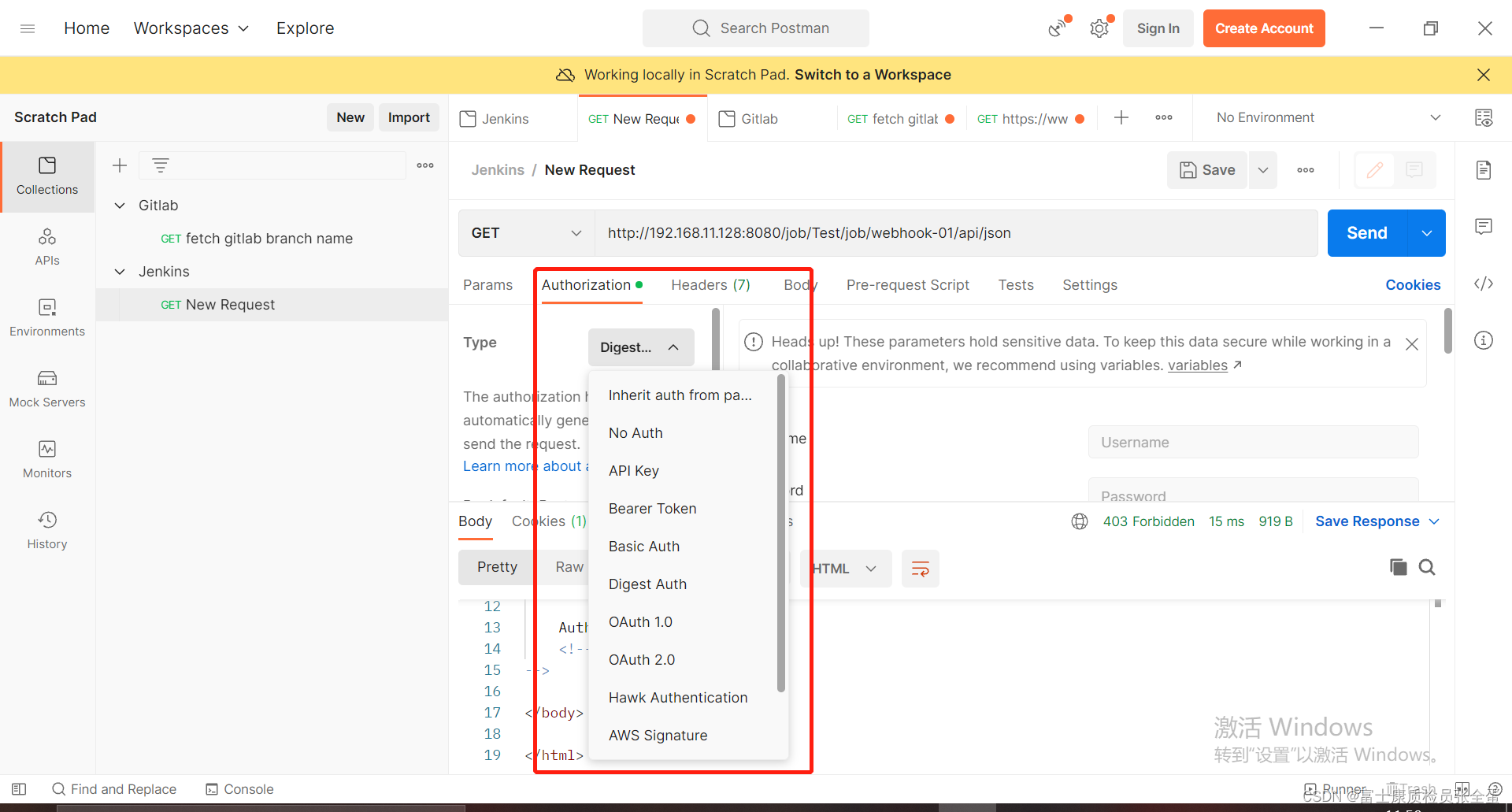Open the environment quick look icon
This screenshot has width=1512, height=812.
click(x=1484, y=118)
